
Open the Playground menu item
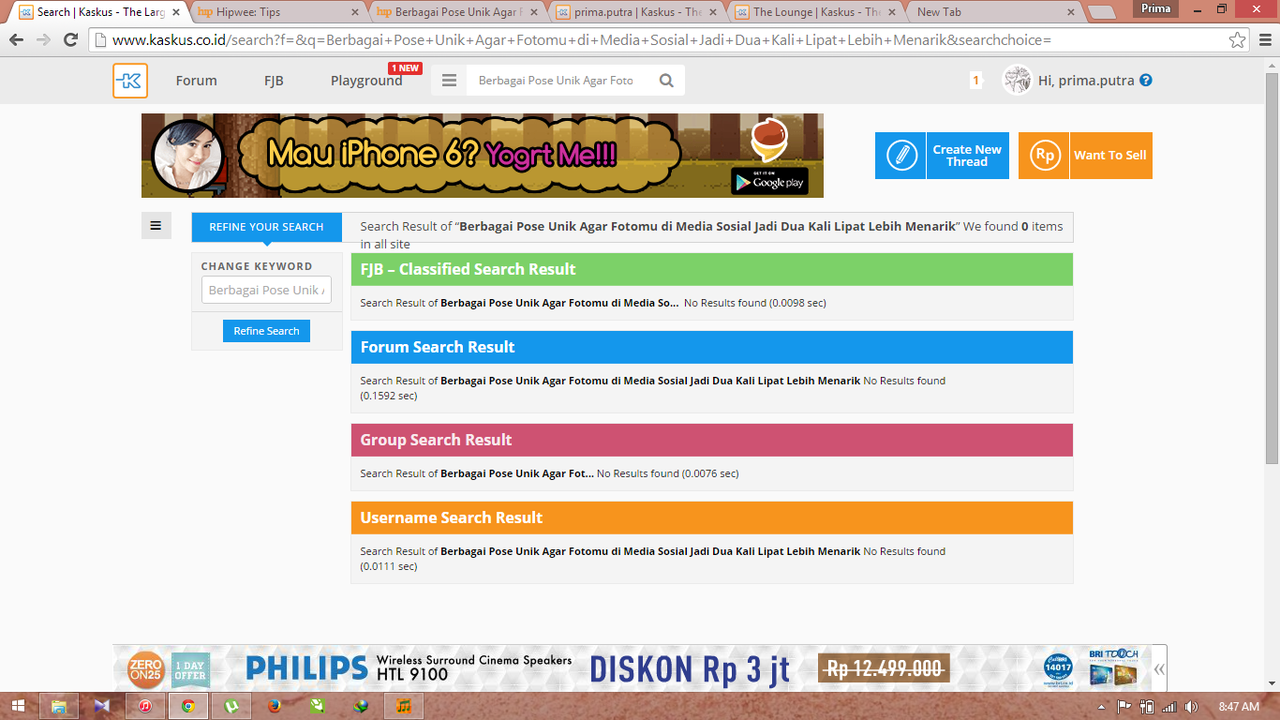(366, 81)
